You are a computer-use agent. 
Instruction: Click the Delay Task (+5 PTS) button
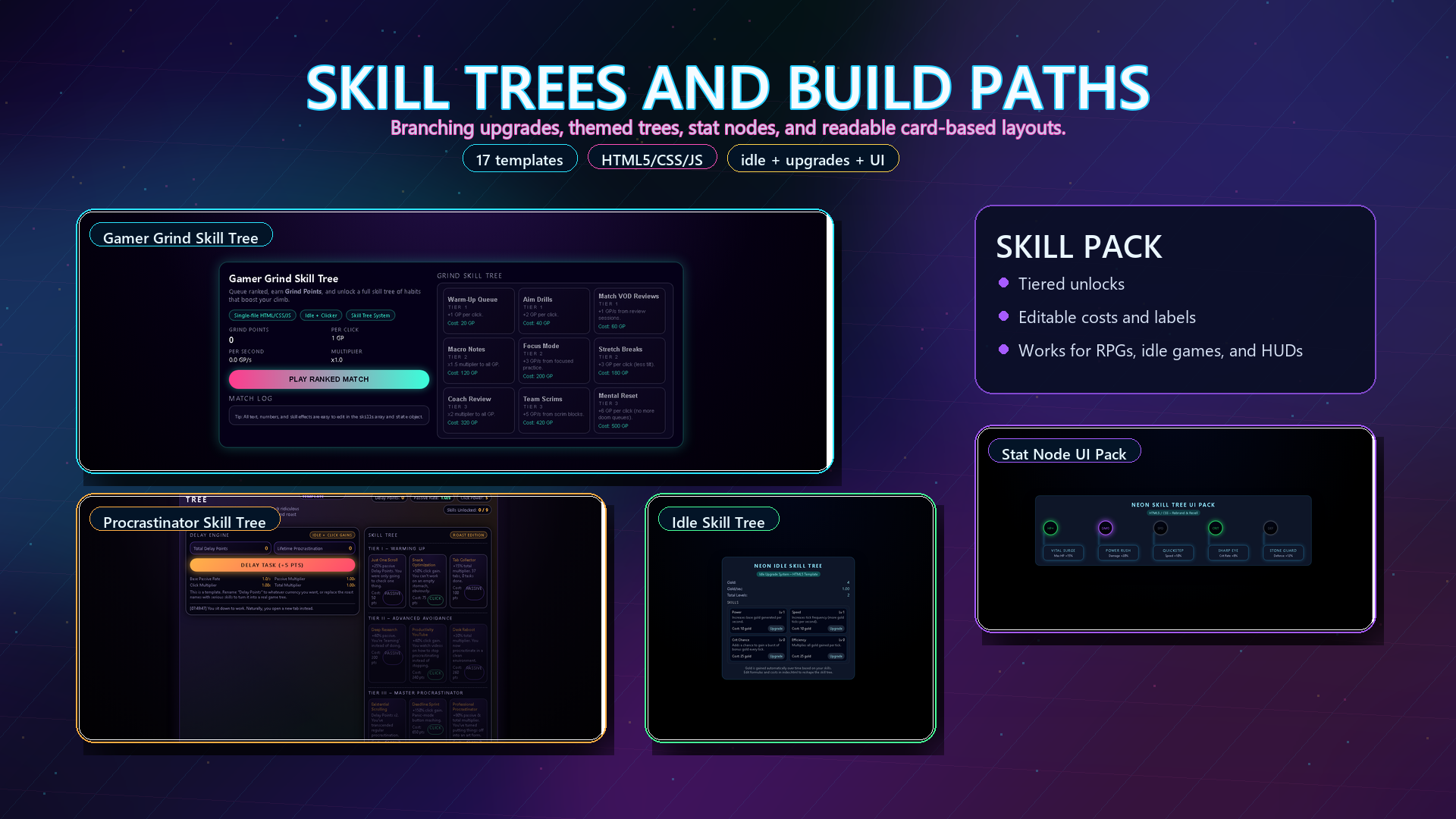(x=272, y=565)
